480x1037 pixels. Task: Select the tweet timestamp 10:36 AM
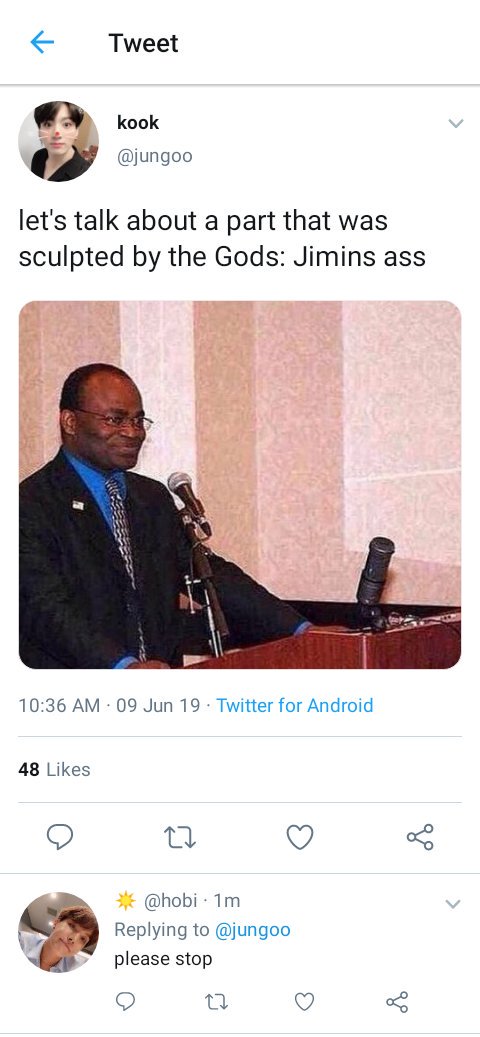(60, 705)
